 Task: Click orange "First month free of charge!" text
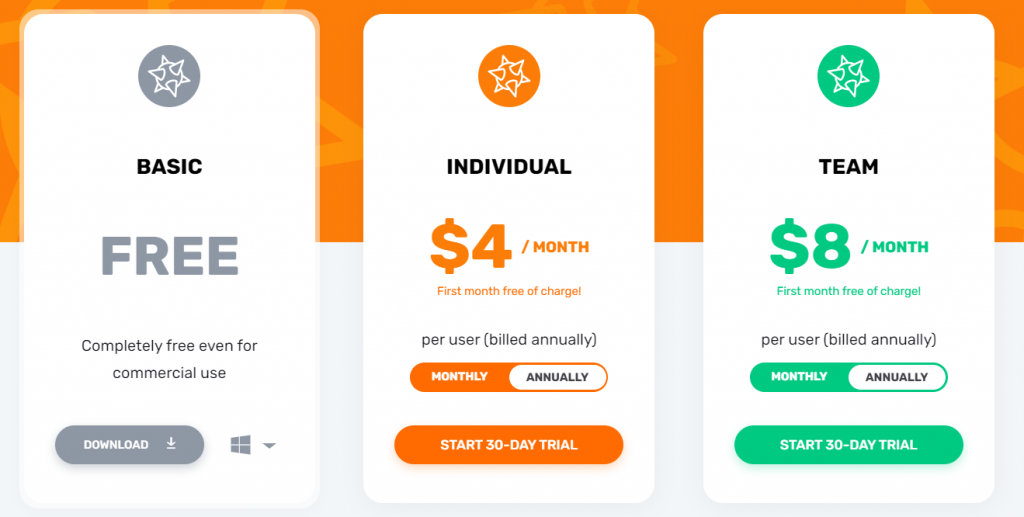pyautogui.click(x=509, y=292)
